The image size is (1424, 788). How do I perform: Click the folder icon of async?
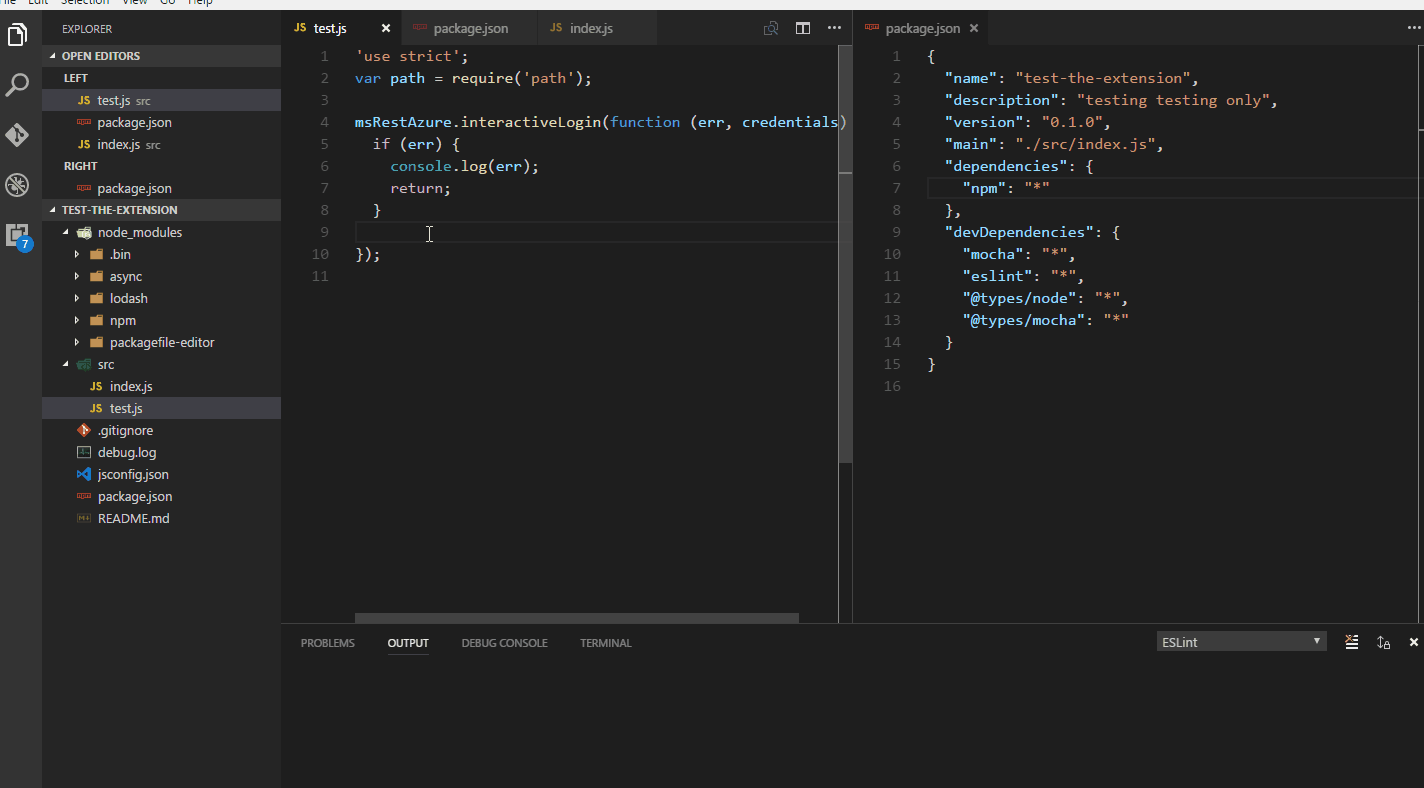pyautogui.click(x=97, y=276)
